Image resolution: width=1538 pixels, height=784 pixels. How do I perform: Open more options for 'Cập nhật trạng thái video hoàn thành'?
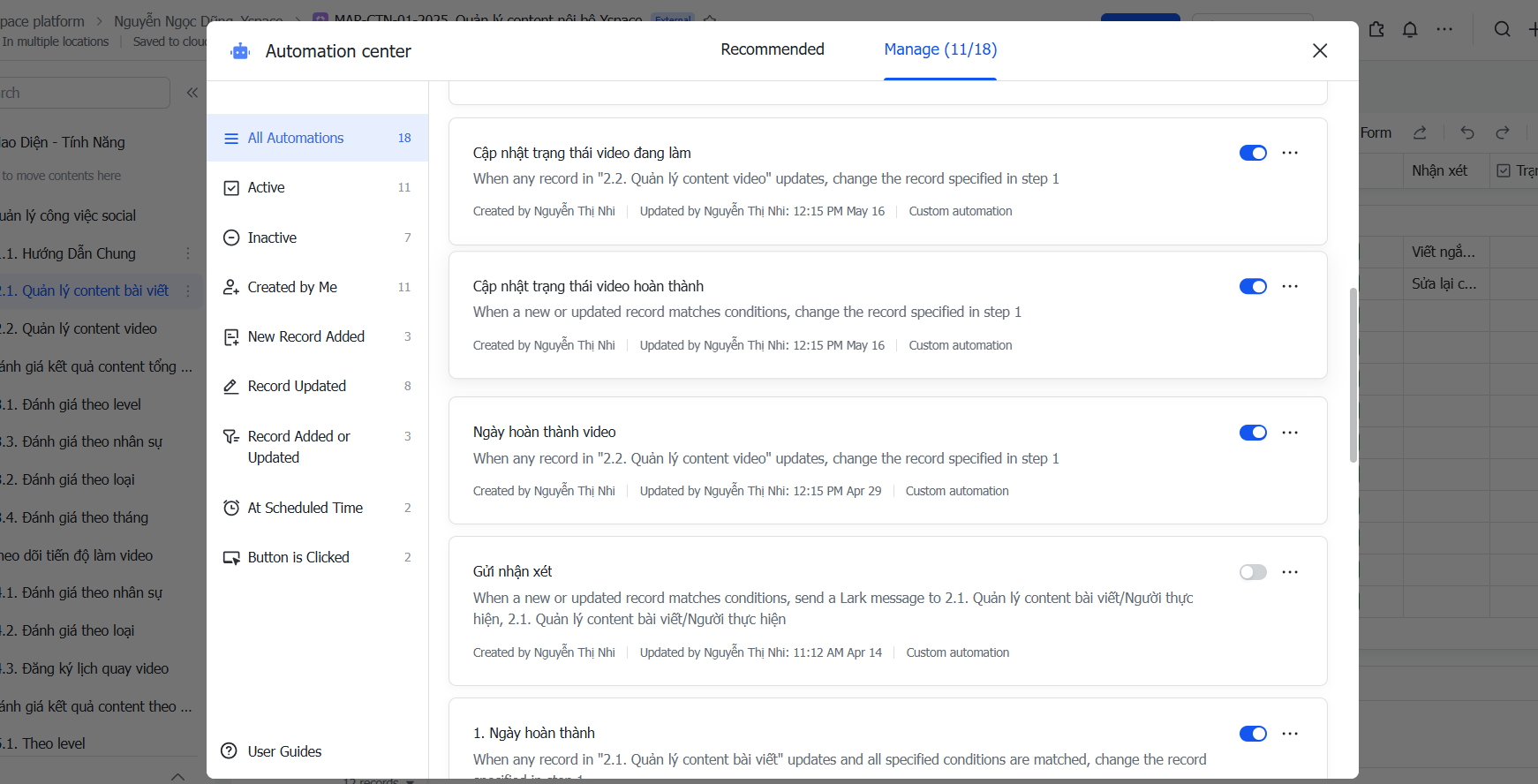click(x=1290, y=286)
